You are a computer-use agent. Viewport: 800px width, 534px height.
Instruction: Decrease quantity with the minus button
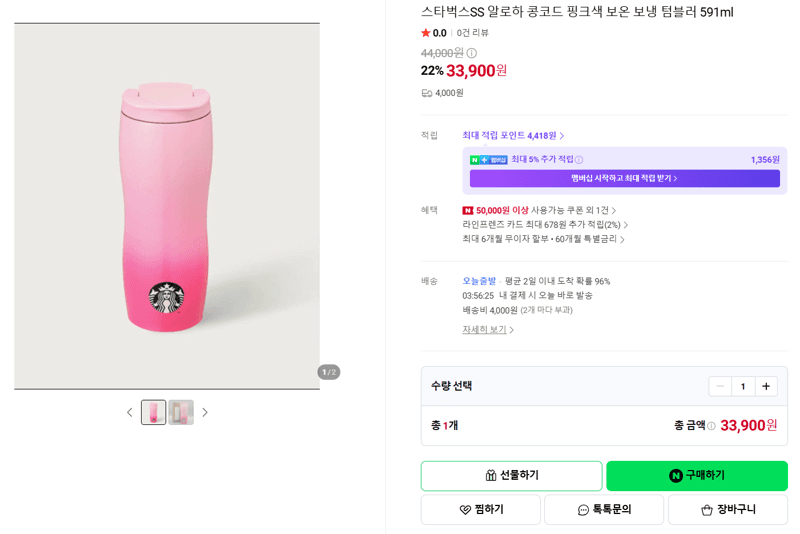(x=720, y=387)
